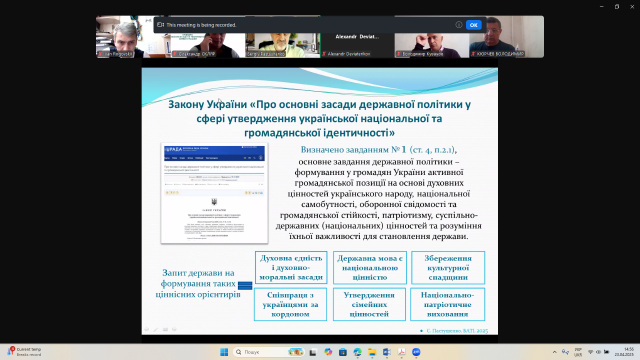Open the clock and date in the taskbar
The image size is (640, 360).
click(625, 352)
